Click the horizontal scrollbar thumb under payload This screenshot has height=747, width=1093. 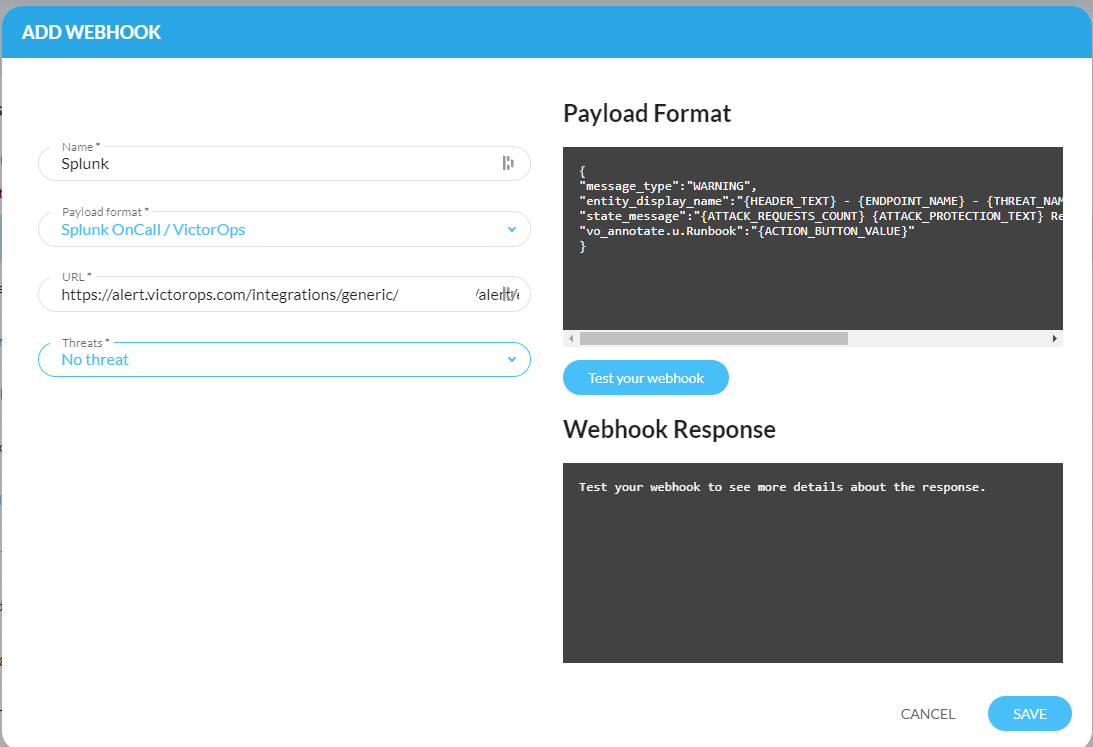(x=714, y=339)
